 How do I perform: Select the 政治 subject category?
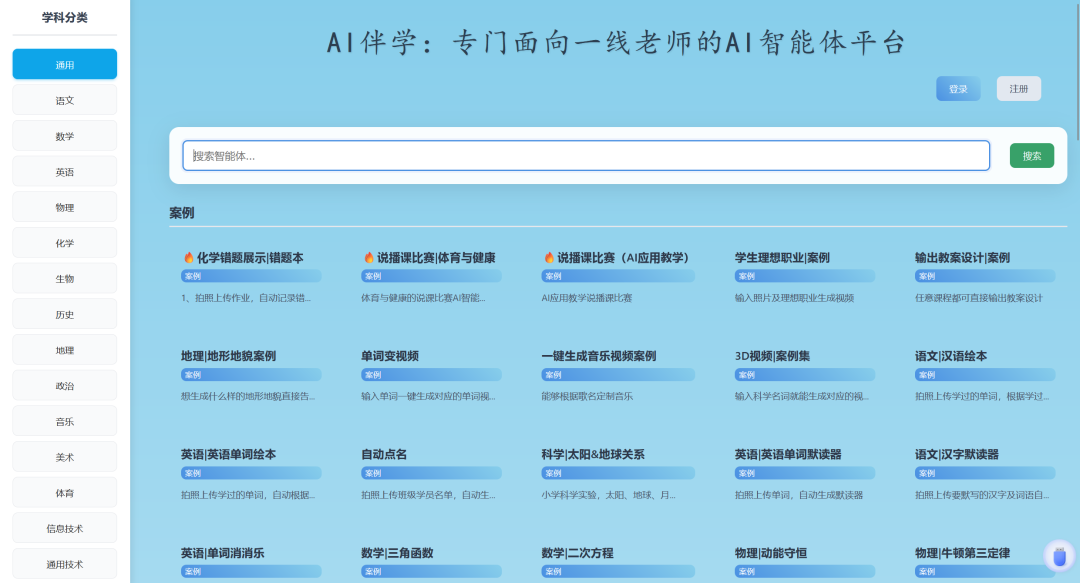pos(65,385)
